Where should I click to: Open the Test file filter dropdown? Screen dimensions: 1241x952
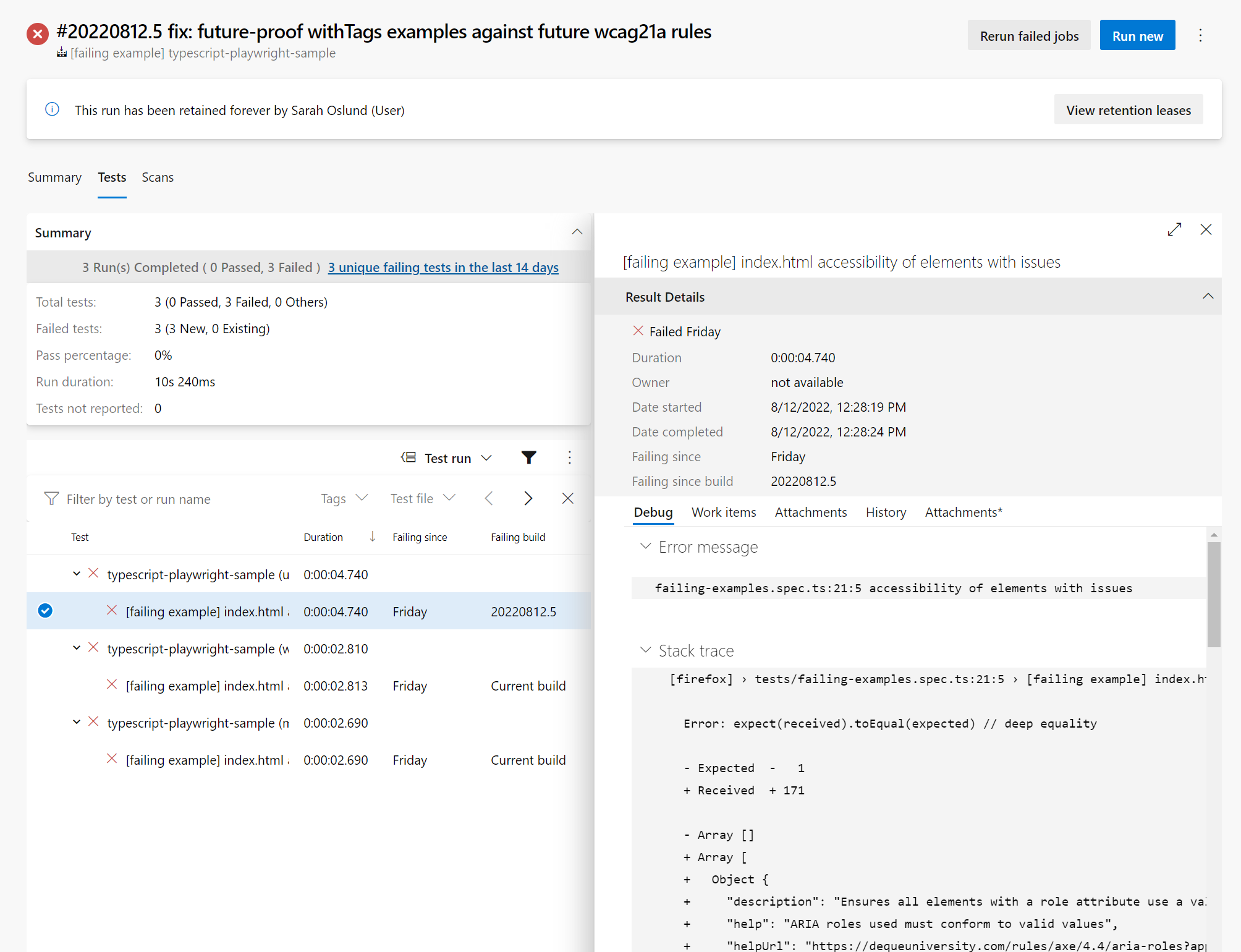[423, 498]
